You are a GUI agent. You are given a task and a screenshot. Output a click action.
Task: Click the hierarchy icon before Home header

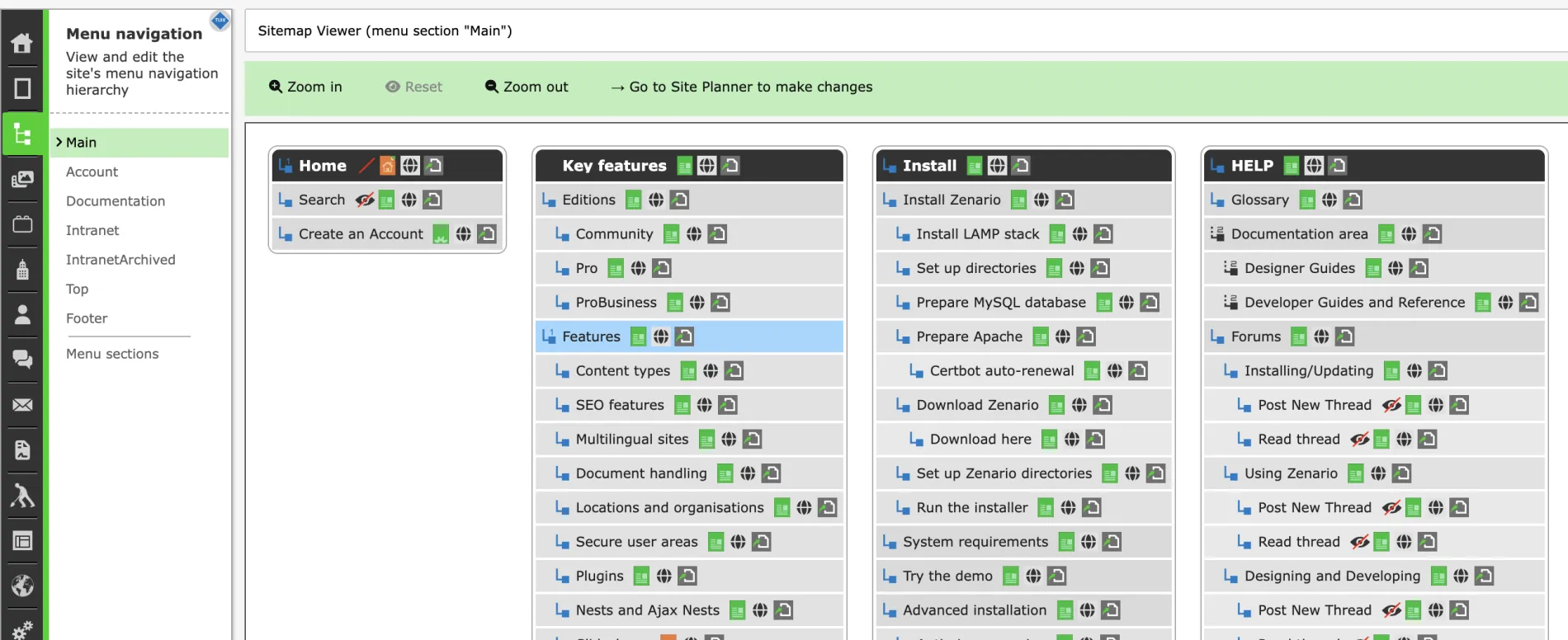tap(286, 166)
